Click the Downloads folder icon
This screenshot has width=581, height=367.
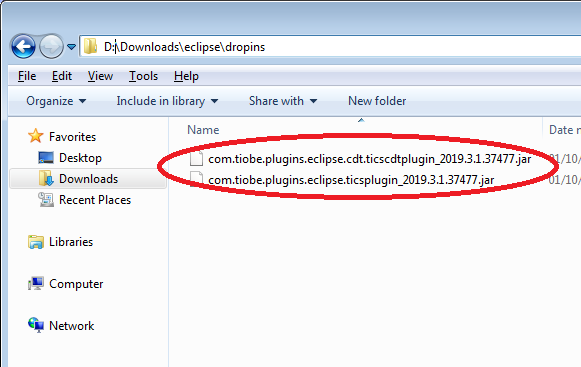pos(46,178)
